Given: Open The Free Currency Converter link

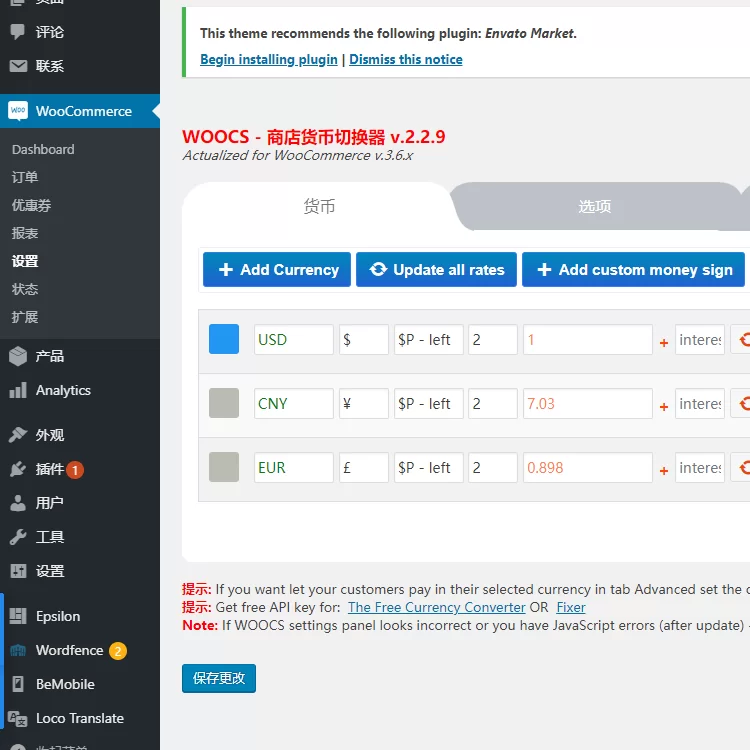Looking at the screenshot, I should [436, 607].
